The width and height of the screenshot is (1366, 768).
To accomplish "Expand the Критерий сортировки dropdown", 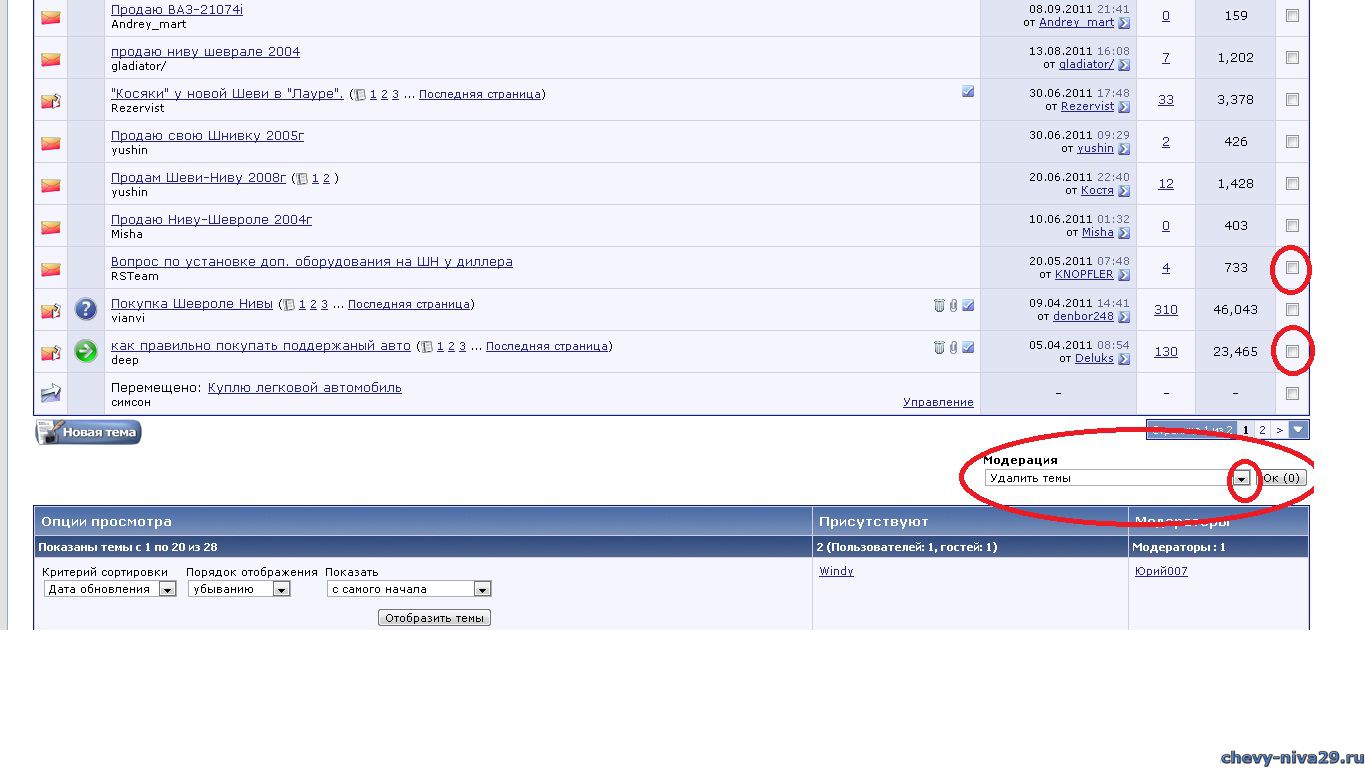I will pos(167,590).
